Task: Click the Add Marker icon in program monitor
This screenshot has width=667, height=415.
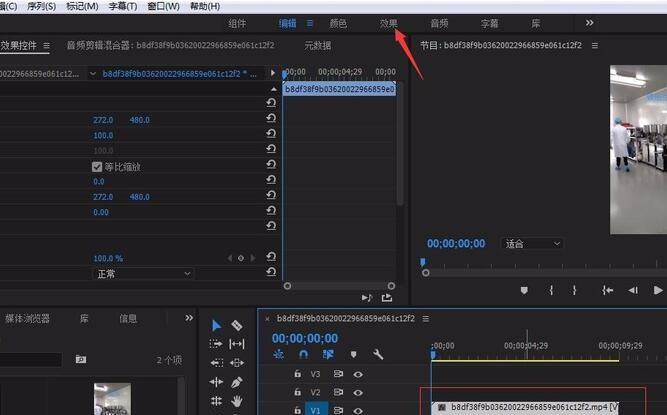Action: coord(523,290)
